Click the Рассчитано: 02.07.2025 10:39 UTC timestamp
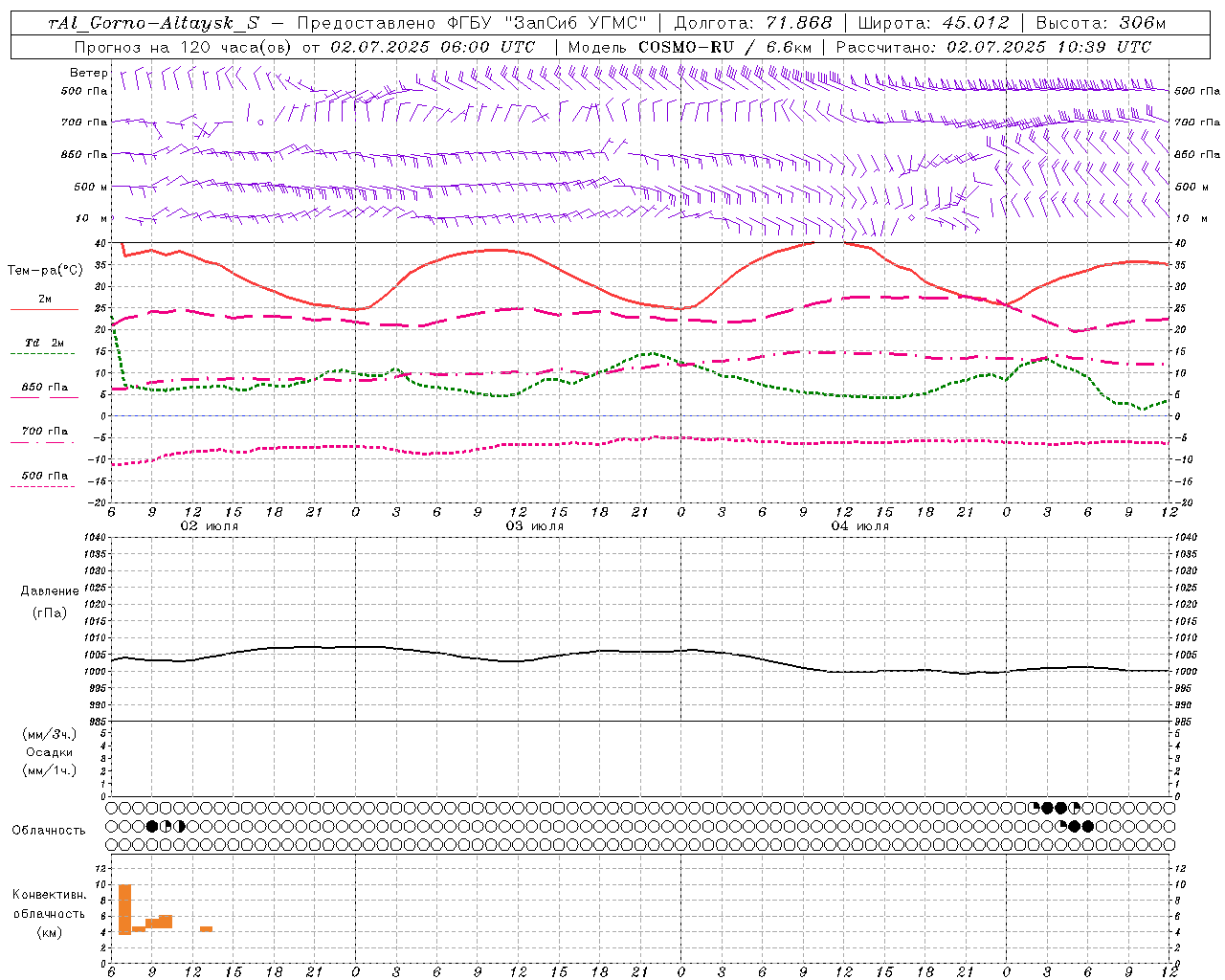 point(993,47)
